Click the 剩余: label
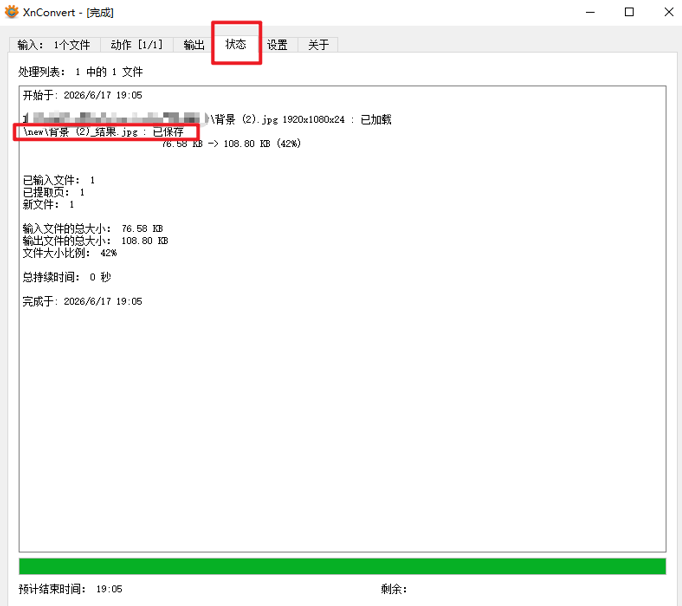The width and height of the screenshot is (682, 606). (394, 589)
